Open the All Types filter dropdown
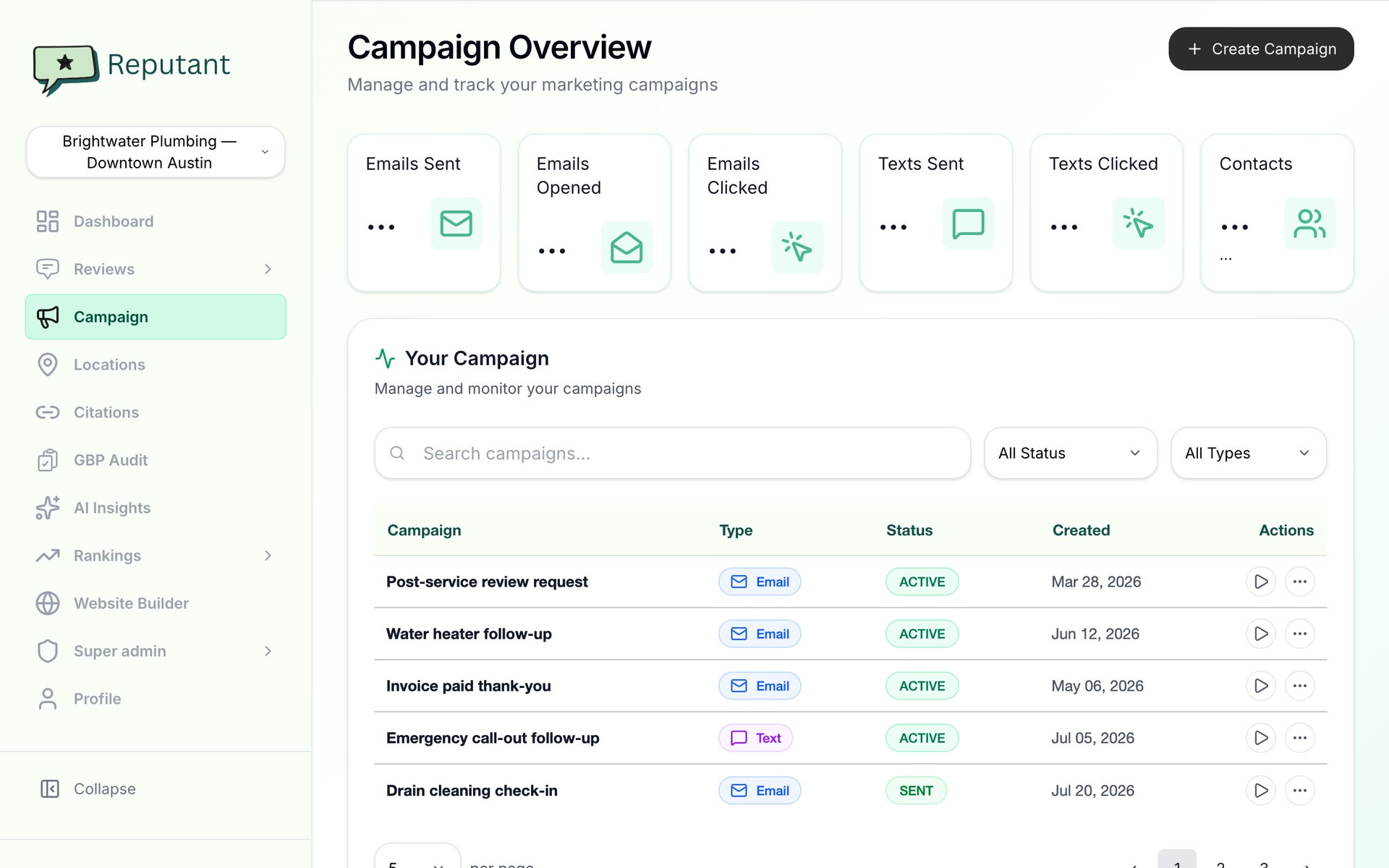Screen dimensions: 1389x868 [1249, 453]
